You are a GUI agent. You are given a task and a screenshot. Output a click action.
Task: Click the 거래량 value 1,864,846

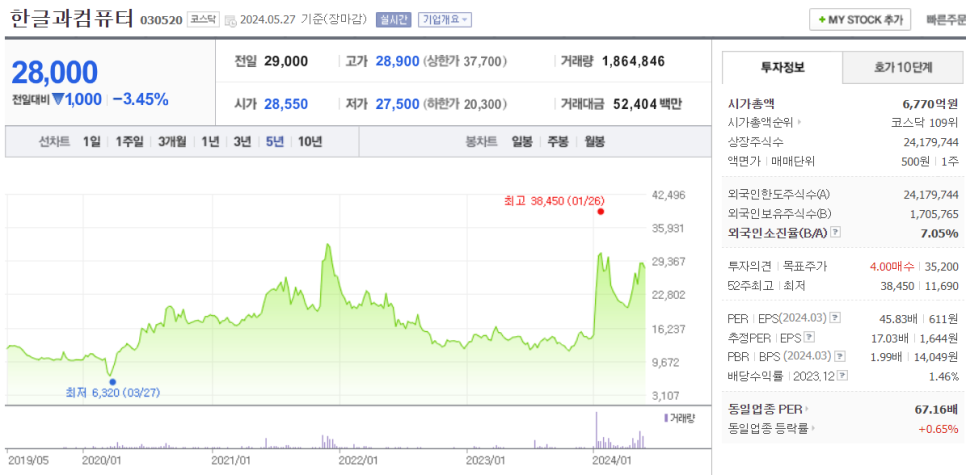coord(633,61)
